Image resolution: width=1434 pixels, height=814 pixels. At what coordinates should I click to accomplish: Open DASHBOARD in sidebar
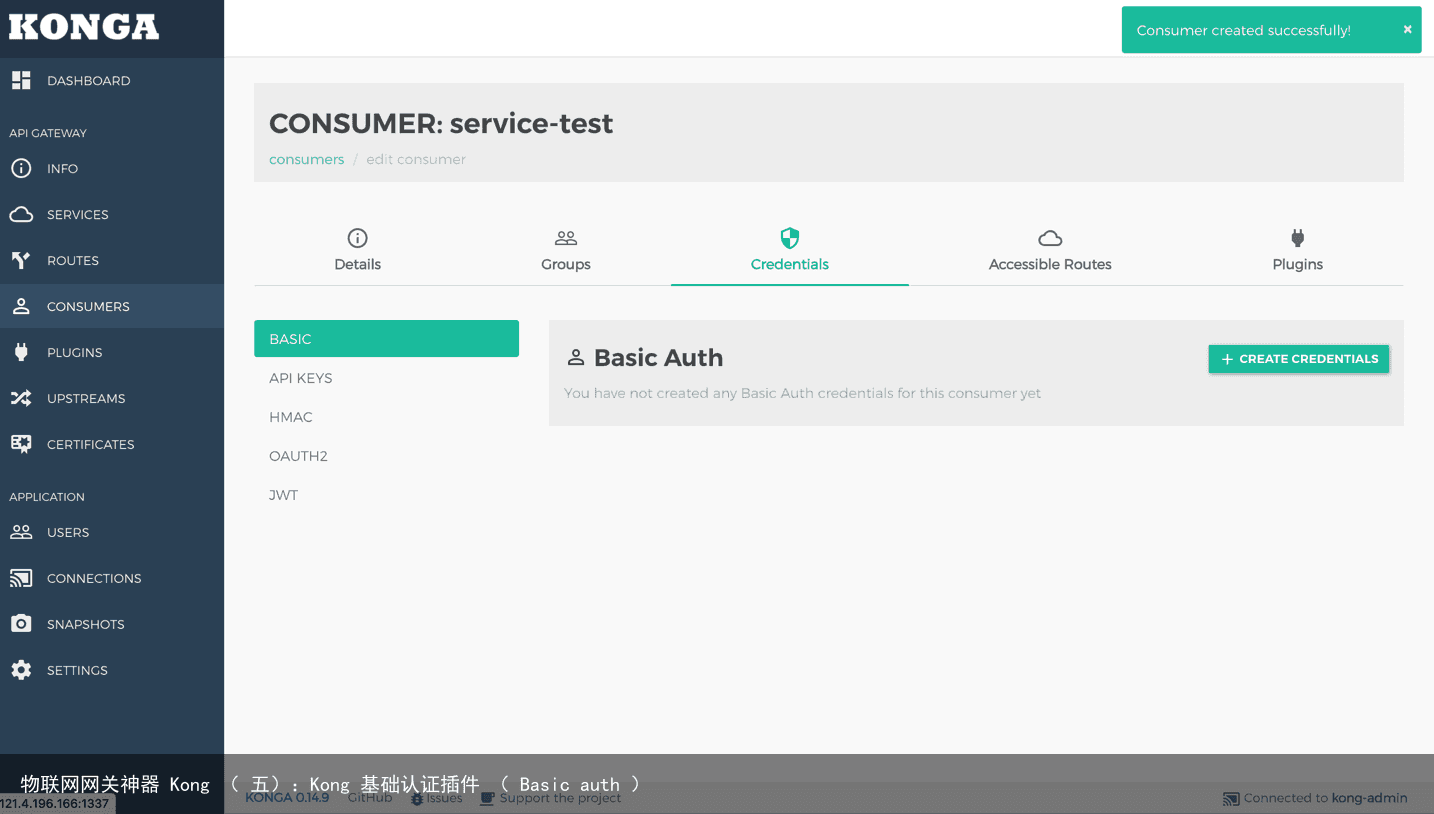click(112, 80)
